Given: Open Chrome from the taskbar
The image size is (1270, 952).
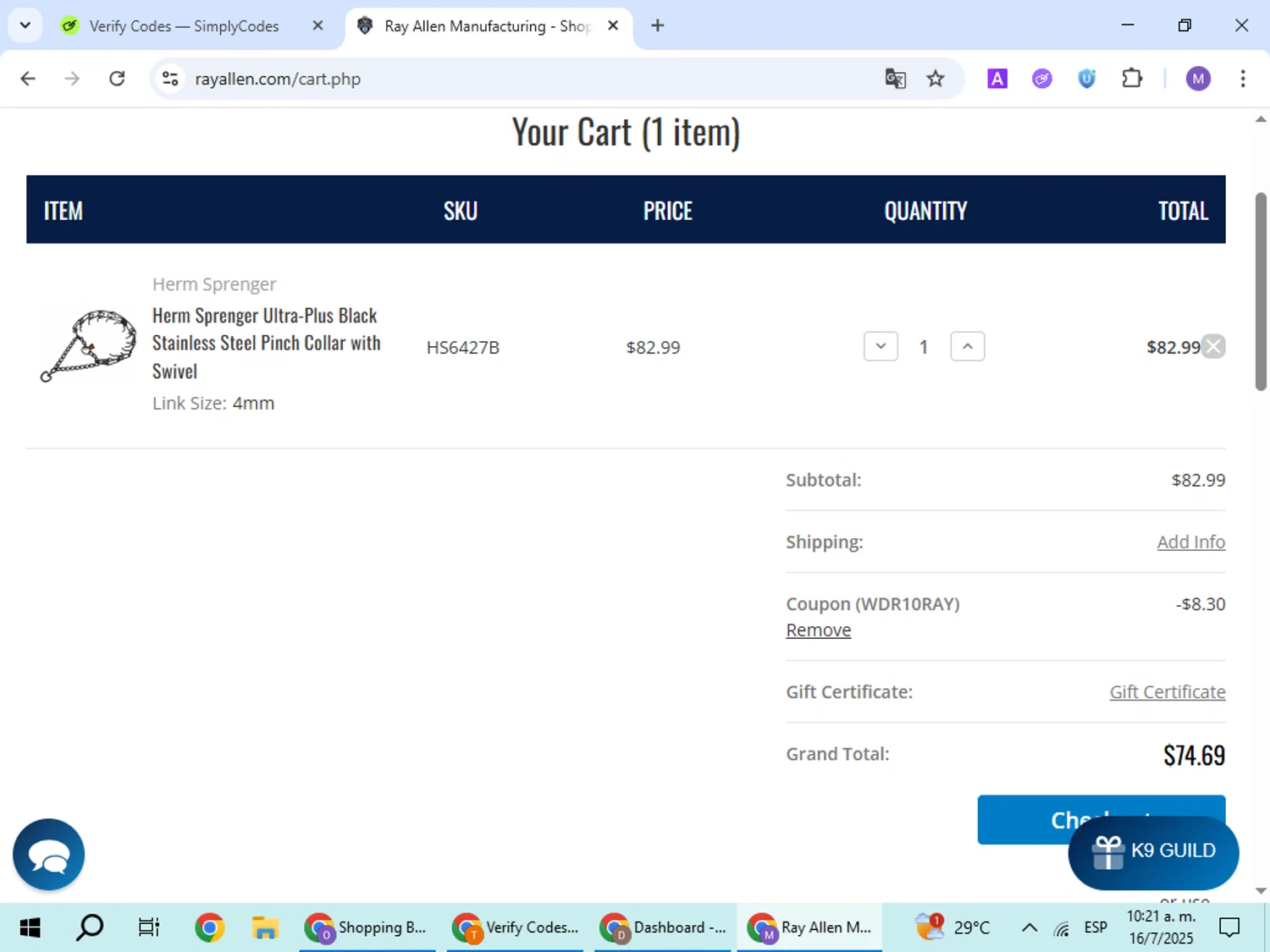Looking at the screenshot, I should (209, 927).
